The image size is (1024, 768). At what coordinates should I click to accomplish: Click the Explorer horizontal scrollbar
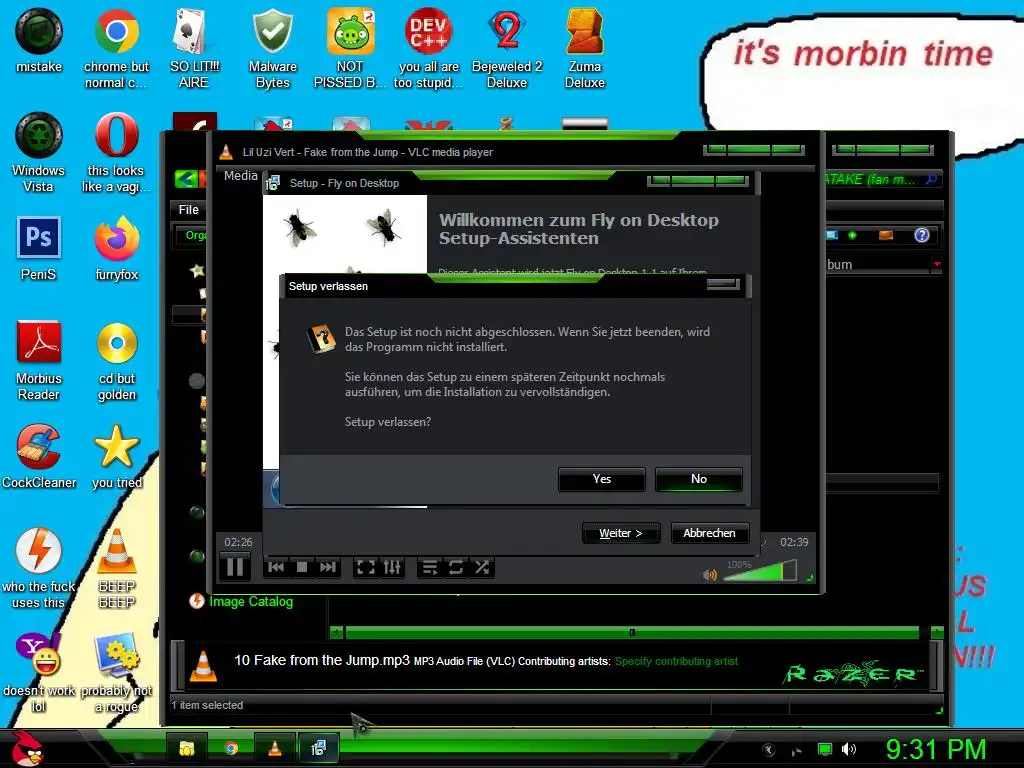632,632
